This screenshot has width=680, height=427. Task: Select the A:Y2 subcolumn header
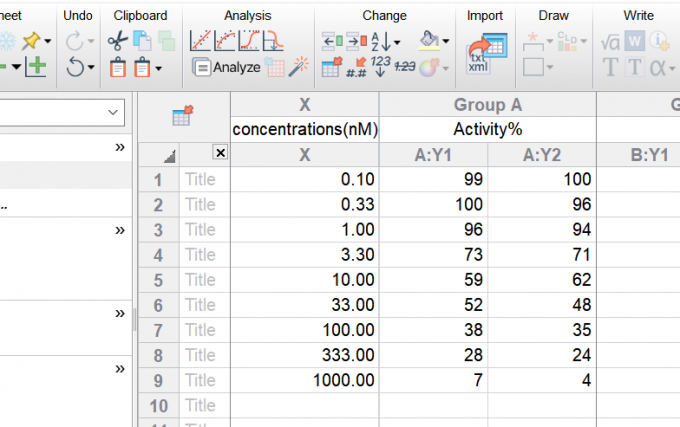542,154
